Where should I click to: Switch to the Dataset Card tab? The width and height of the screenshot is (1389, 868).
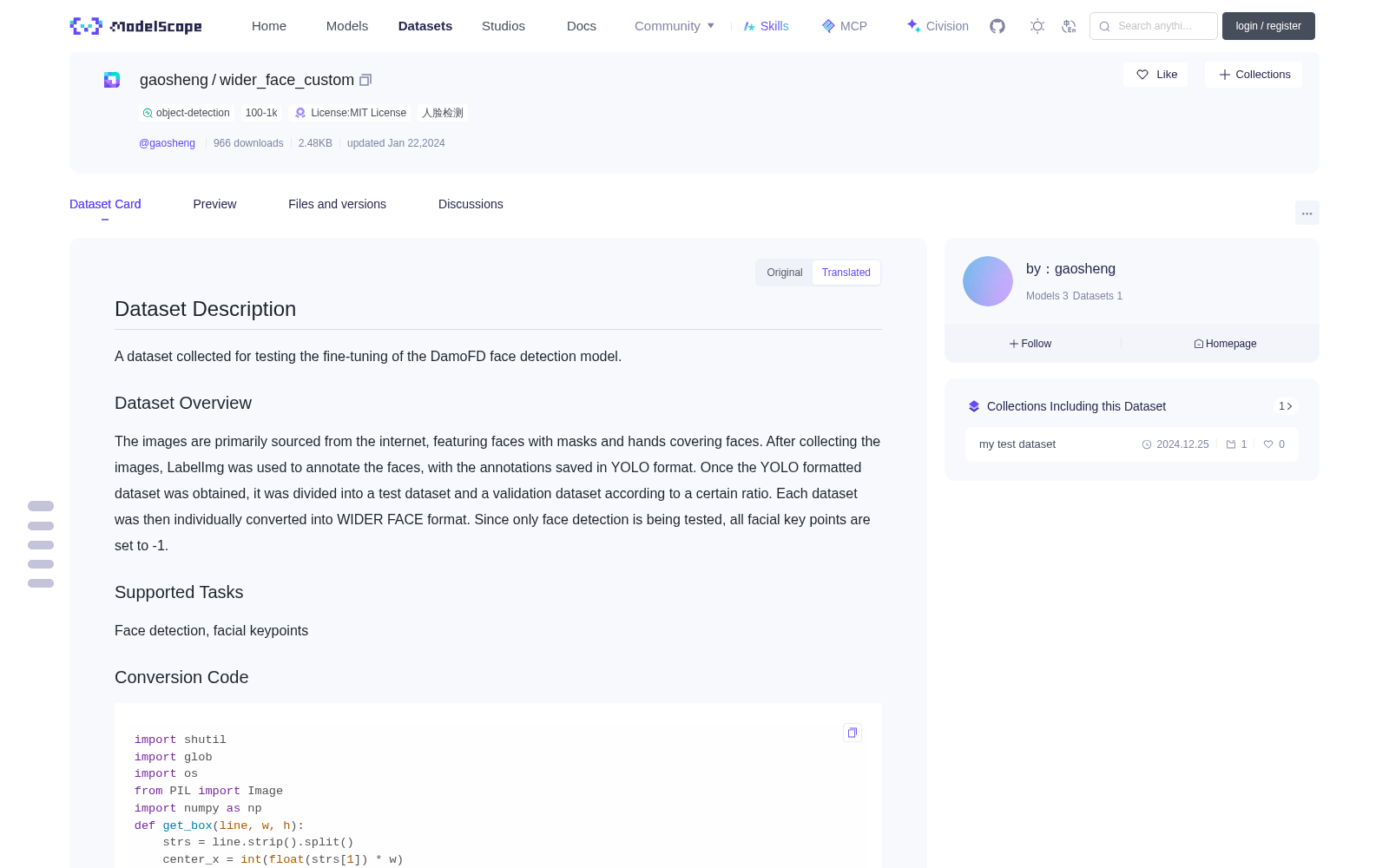click(105, 204)
